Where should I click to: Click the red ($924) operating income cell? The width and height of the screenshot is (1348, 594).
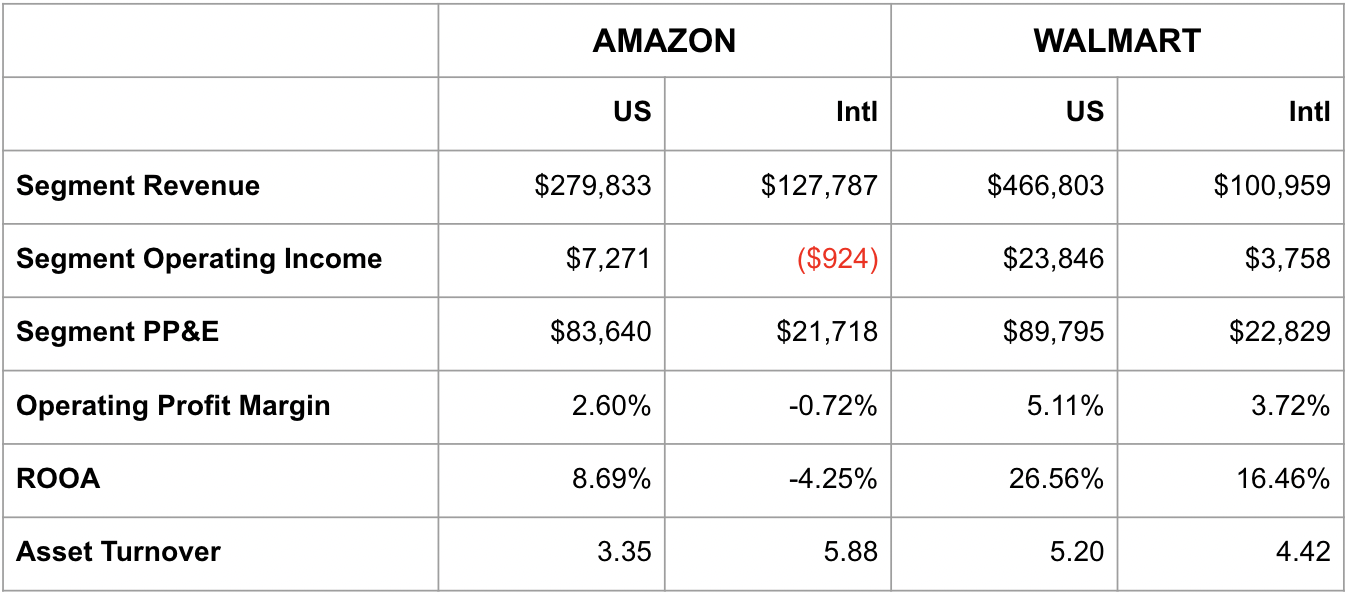click(x=837, y=259)
